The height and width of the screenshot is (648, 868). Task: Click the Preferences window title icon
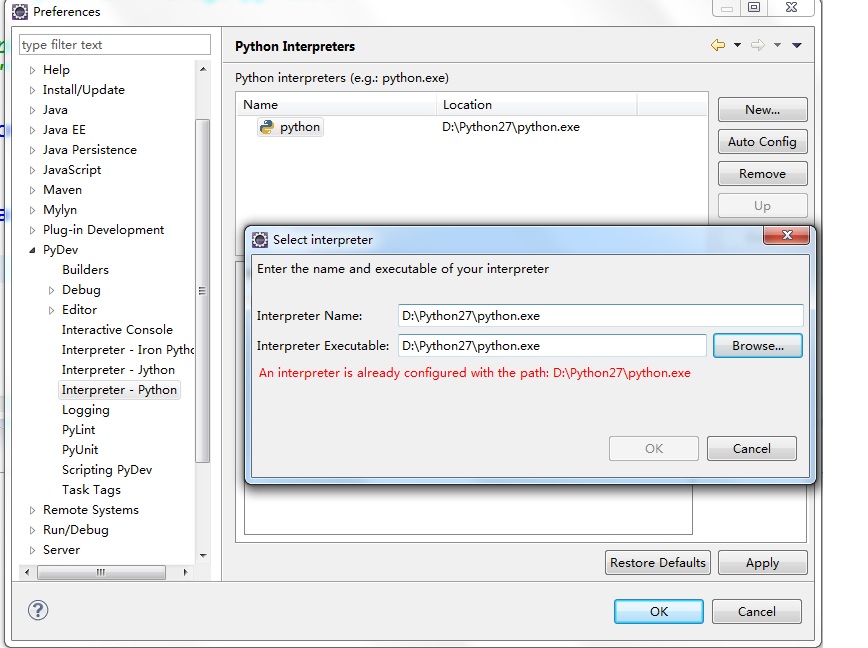click(20, 12)
